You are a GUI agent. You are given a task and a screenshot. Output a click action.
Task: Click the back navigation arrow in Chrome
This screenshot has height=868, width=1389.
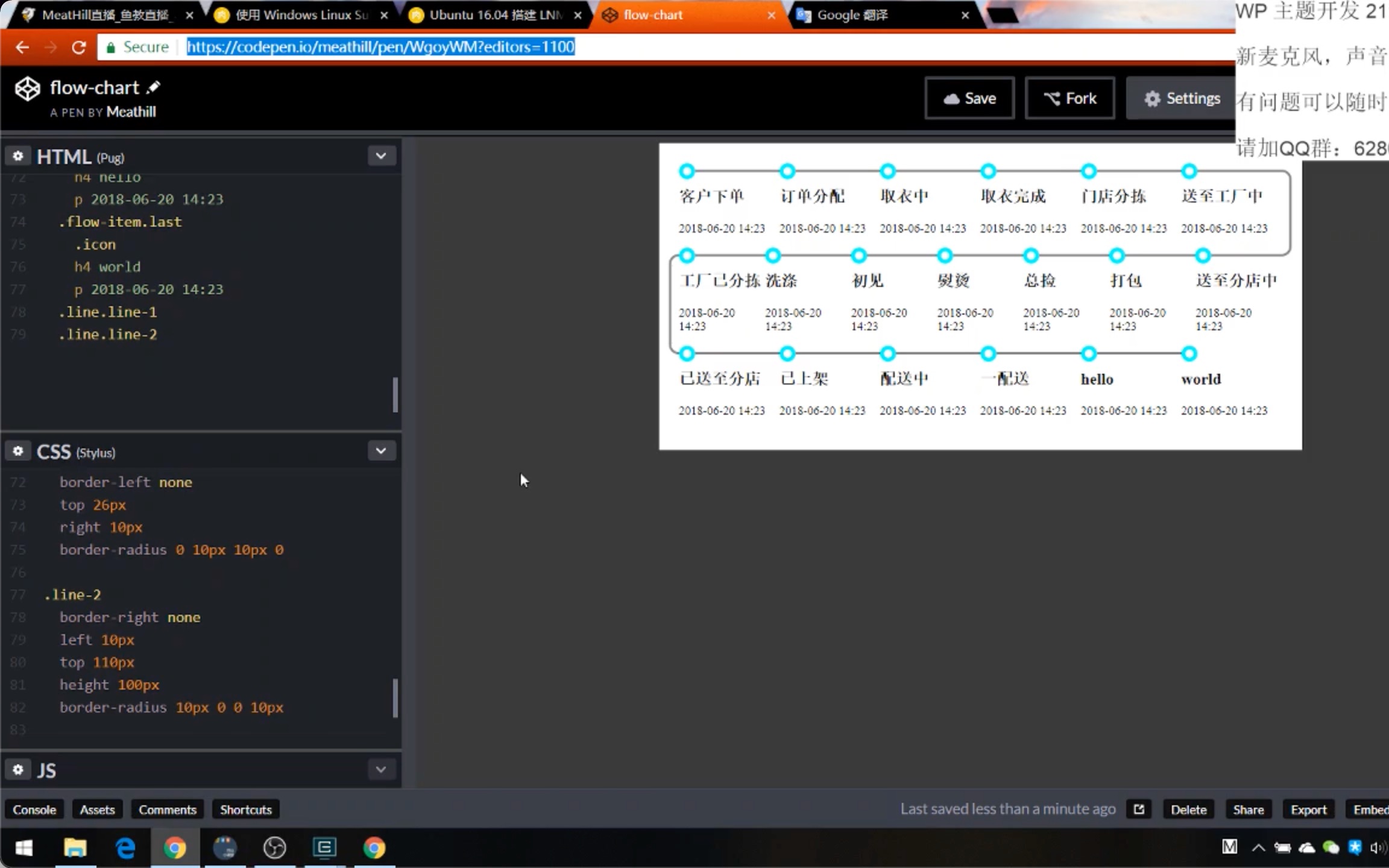[22, 46]
